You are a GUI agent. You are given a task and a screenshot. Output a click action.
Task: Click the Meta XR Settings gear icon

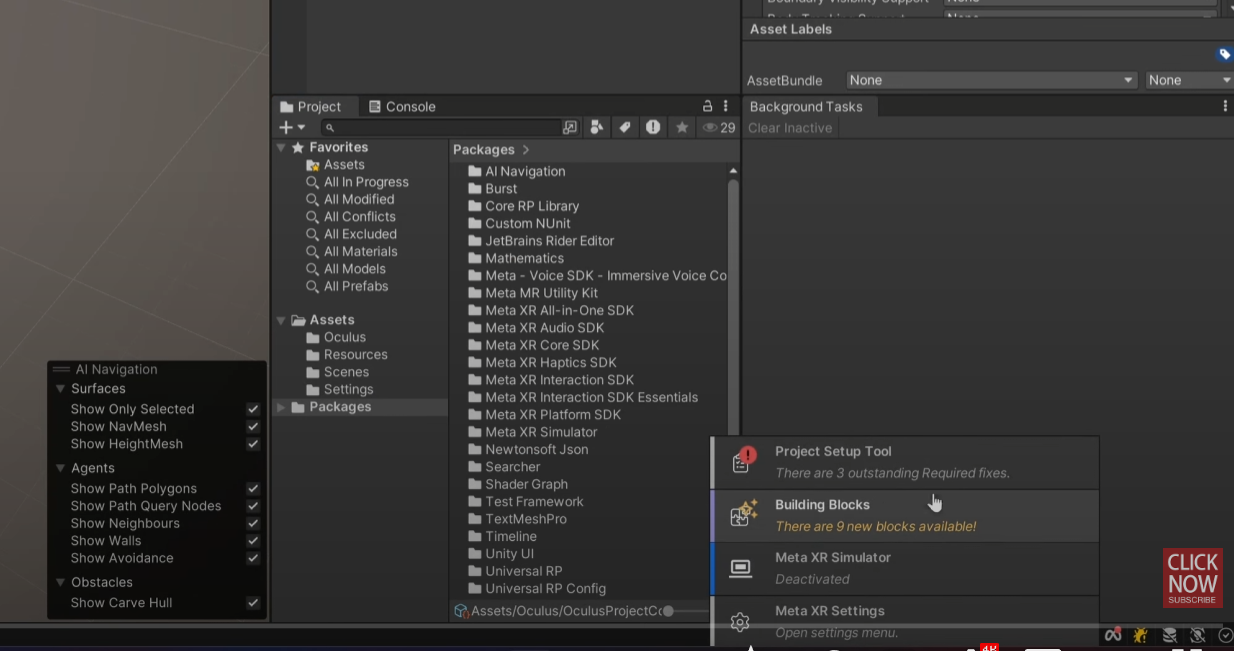point(740,622)
